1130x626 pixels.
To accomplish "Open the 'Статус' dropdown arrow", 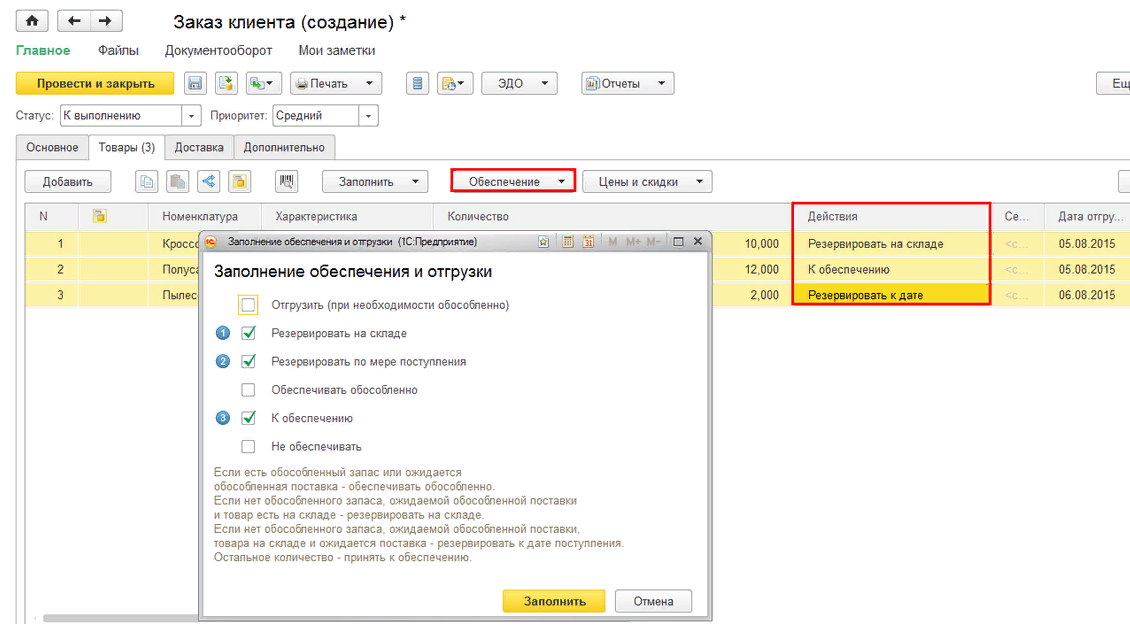I will pos(193,116).
